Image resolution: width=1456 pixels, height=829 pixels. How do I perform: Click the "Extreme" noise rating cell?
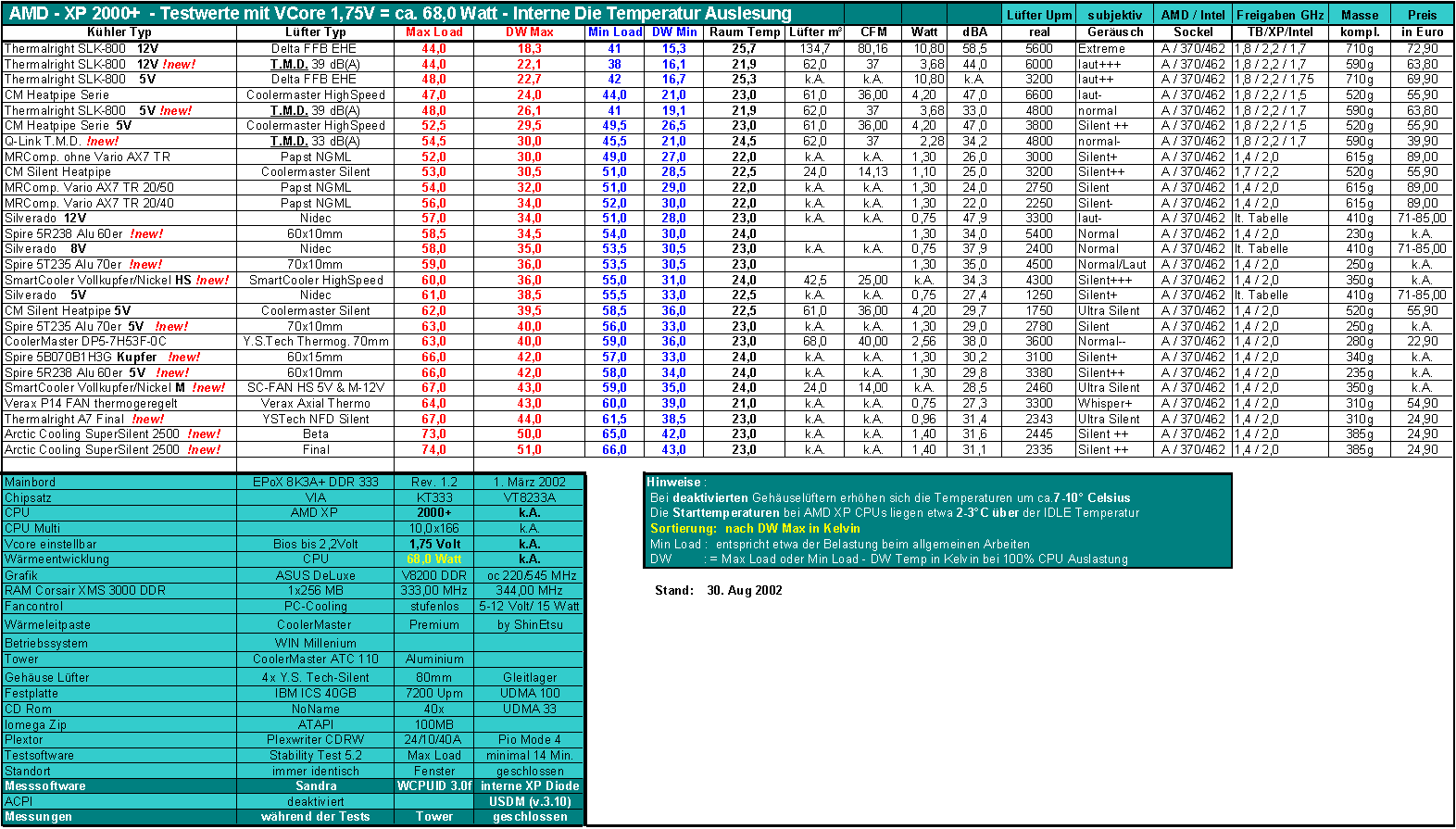coord(1102,48)
